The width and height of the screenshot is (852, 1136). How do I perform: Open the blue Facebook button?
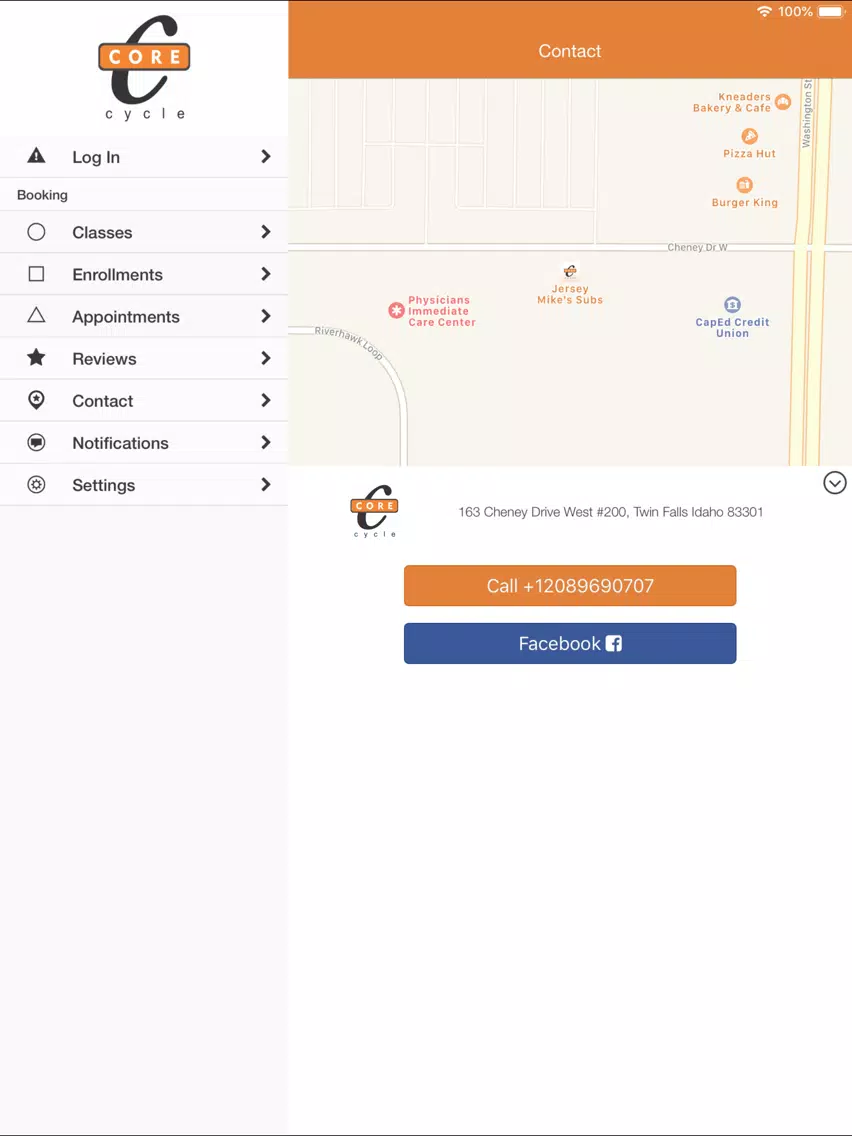pos(570,643)
